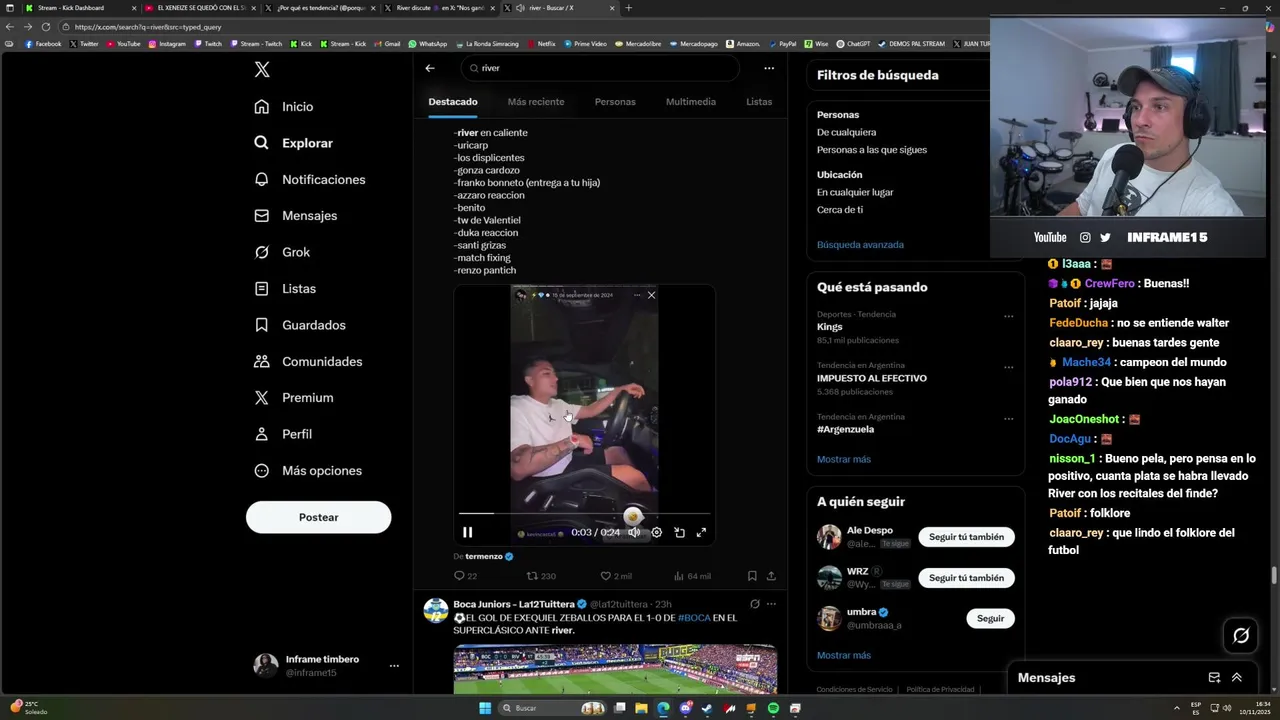Open video settings gear
The width and height of the screenshot is (1280, 720).
[x=657, y=533]
